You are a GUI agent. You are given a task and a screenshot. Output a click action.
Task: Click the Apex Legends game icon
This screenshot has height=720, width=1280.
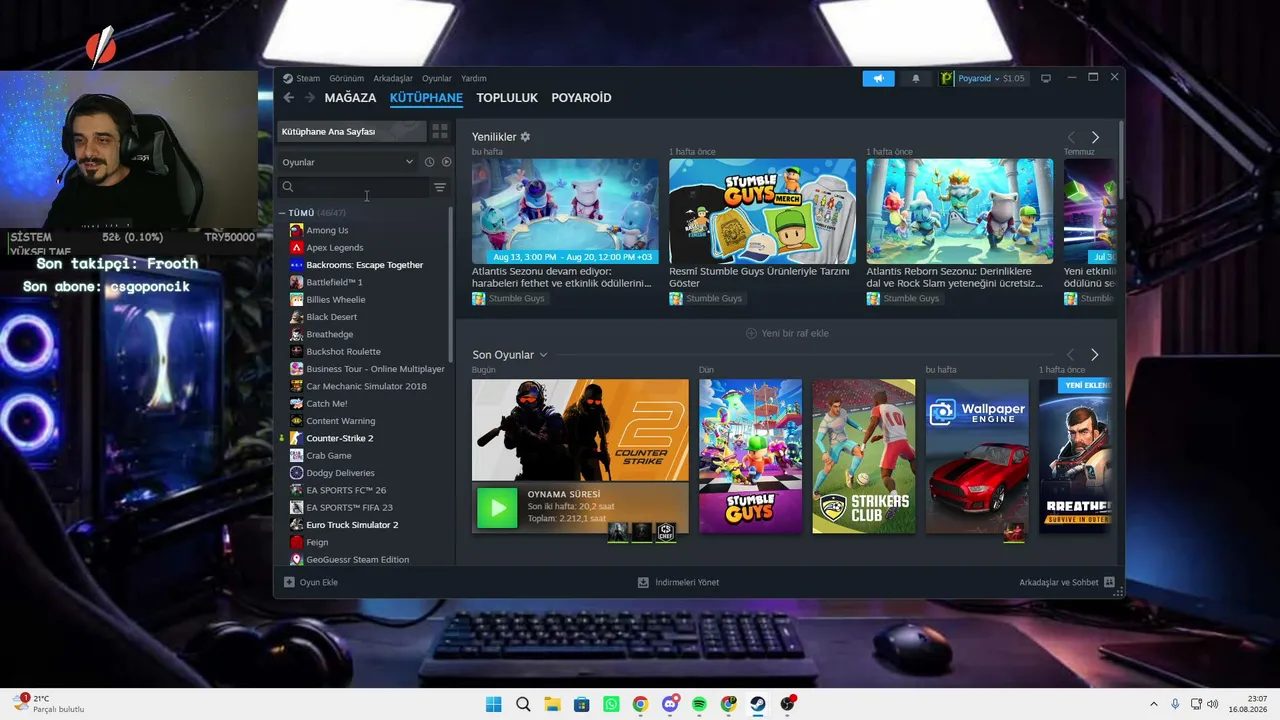296,248
